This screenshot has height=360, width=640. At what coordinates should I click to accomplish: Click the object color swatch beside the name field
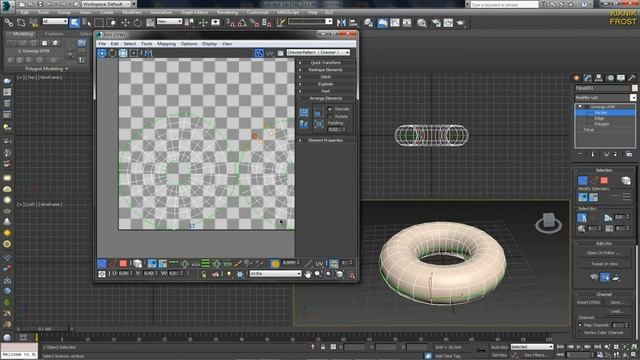[x=634, y=88]
